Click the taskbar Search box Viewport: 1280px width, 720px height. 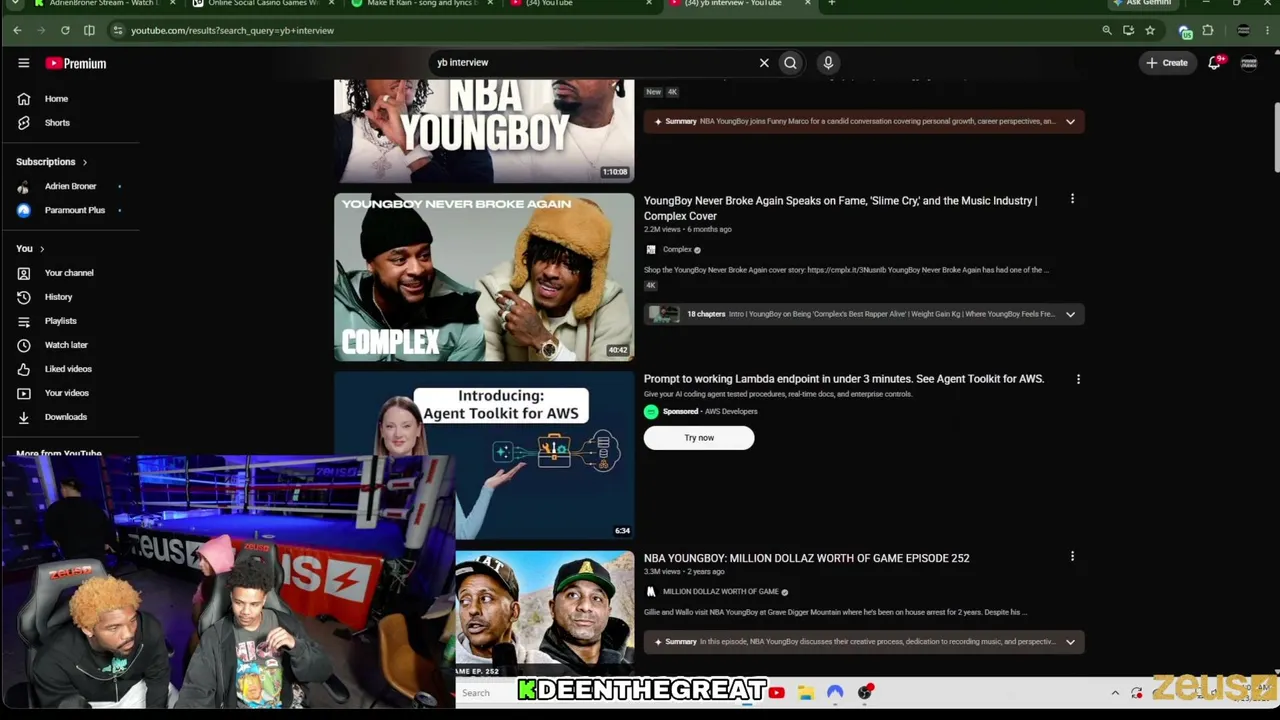(x=486, y=692)
